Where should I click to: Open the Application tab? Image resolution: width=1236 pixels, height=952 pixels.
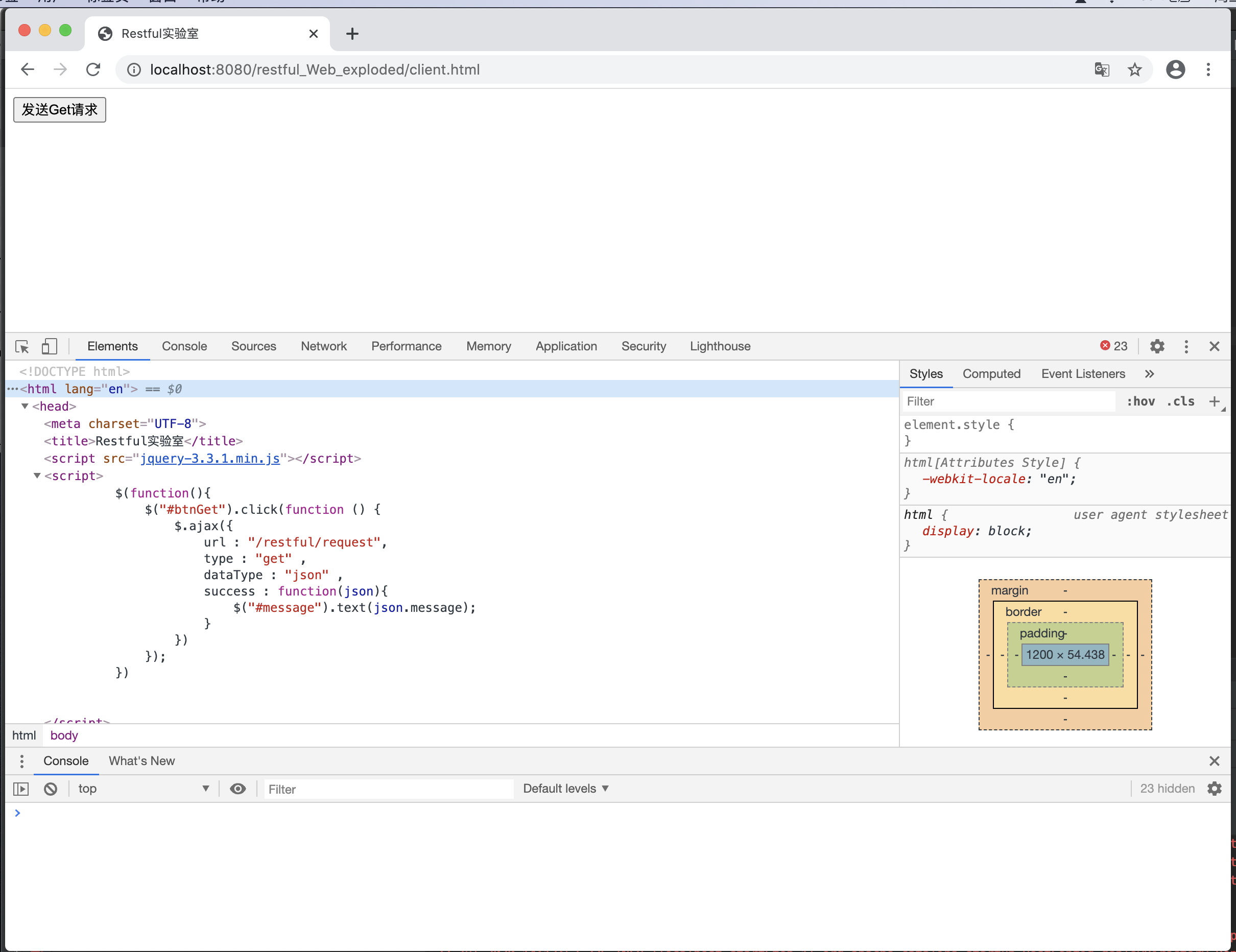[x=566, y=346]
